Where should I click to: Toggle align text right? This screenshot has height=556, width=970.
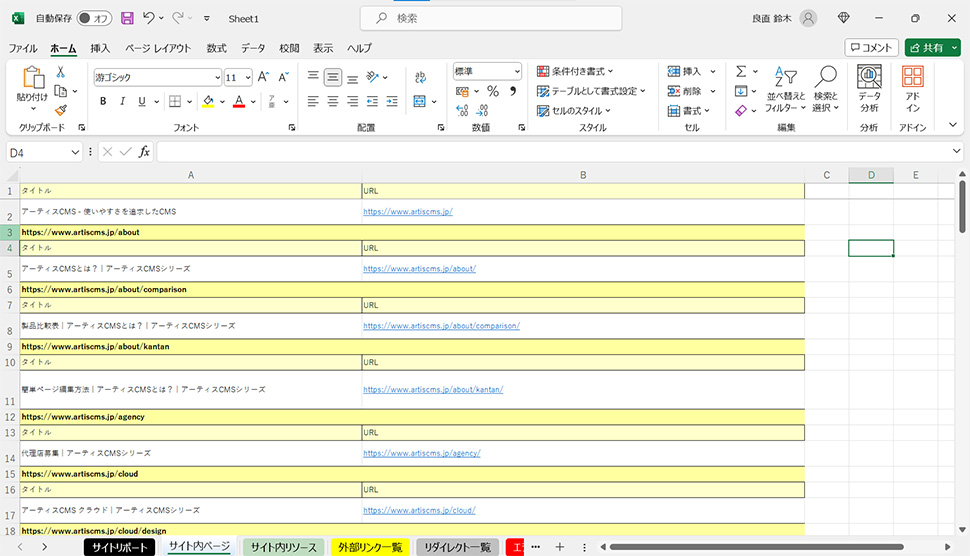[x=353, y=101]
